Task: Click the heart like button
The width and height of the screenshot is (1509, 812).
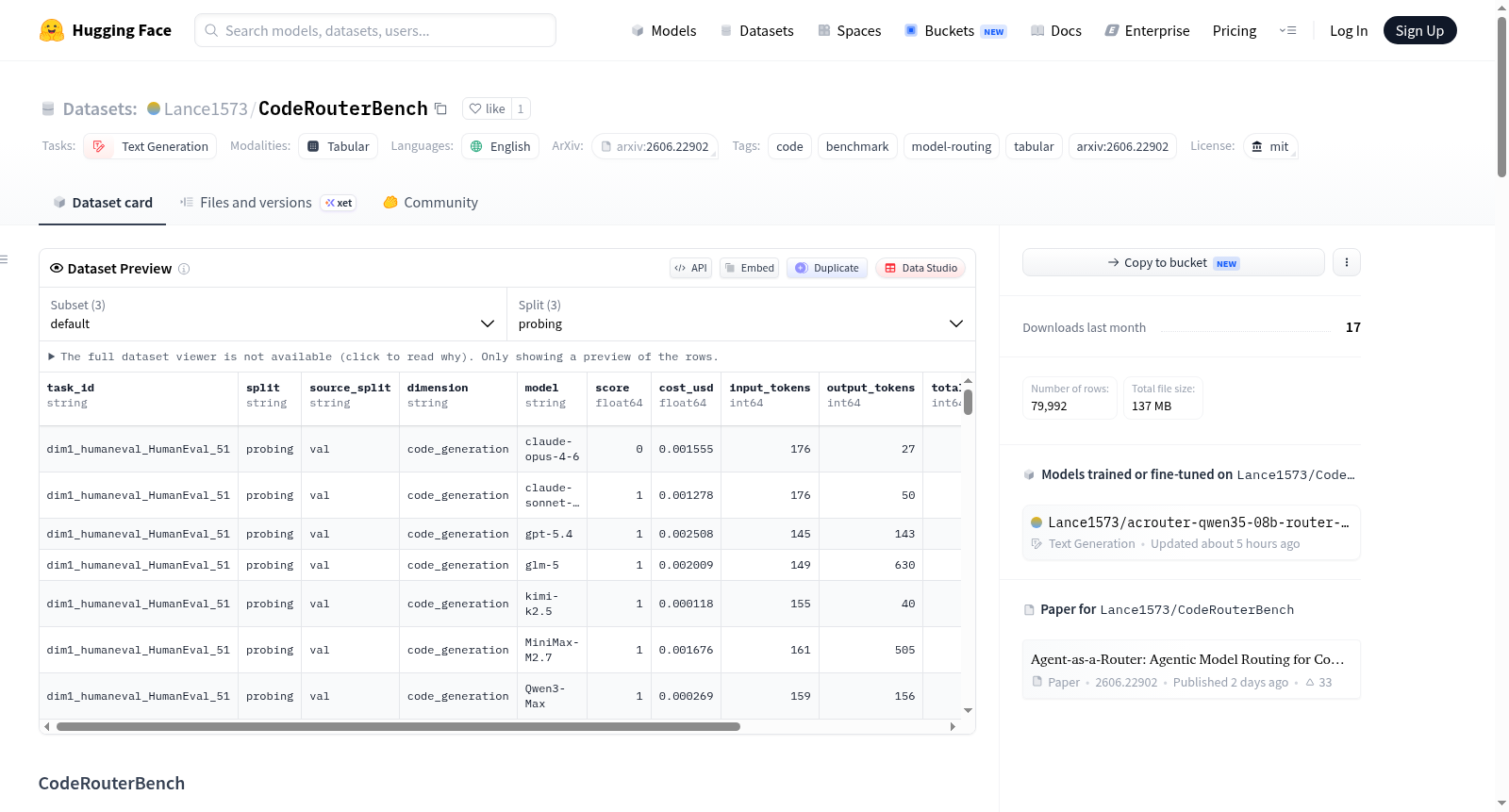Action: click(x=487, y=108)
